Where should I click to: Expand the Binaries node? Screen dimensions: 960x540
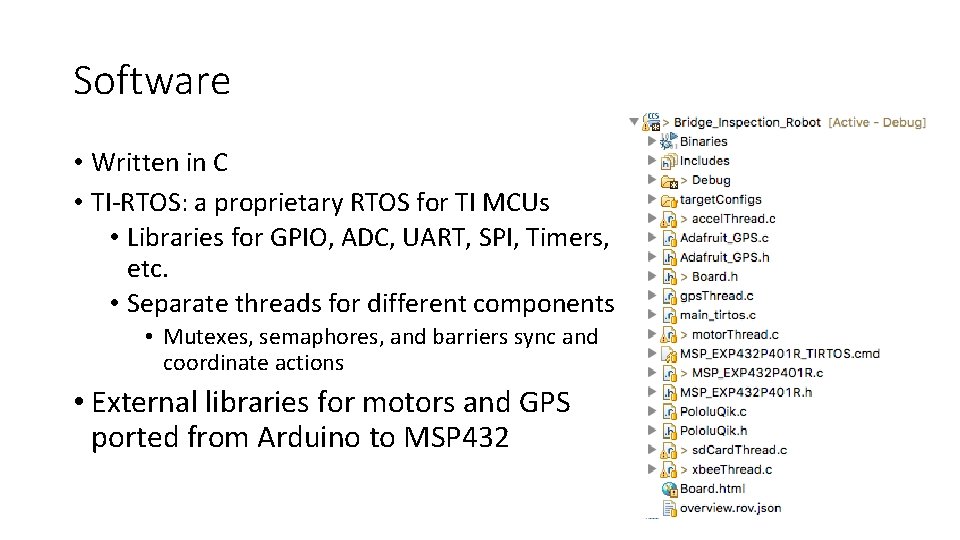[x=651, y=141]
